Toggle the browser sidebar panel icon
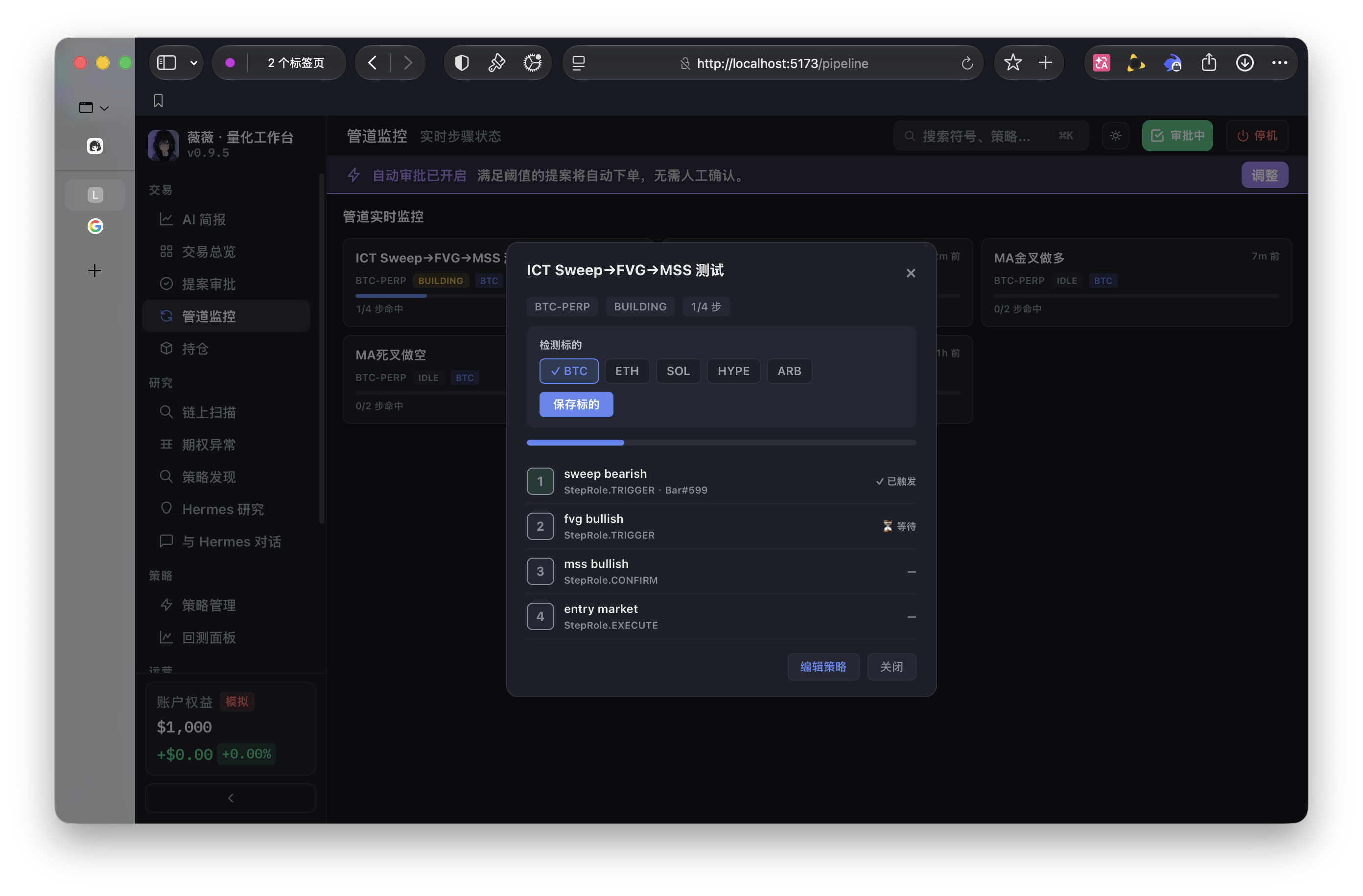The width and height of the screenshot is (1363, 896). [166, 63]
